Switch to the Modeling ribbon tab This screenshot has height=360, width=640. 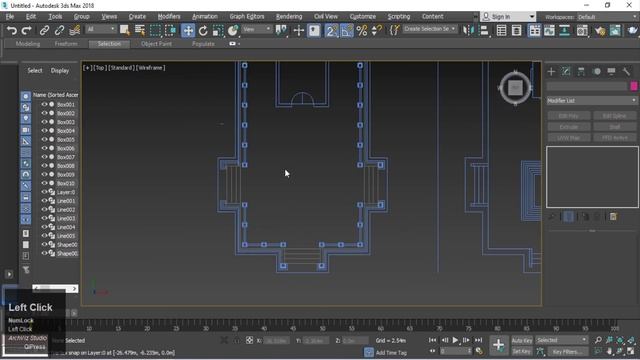click(28, 44)
